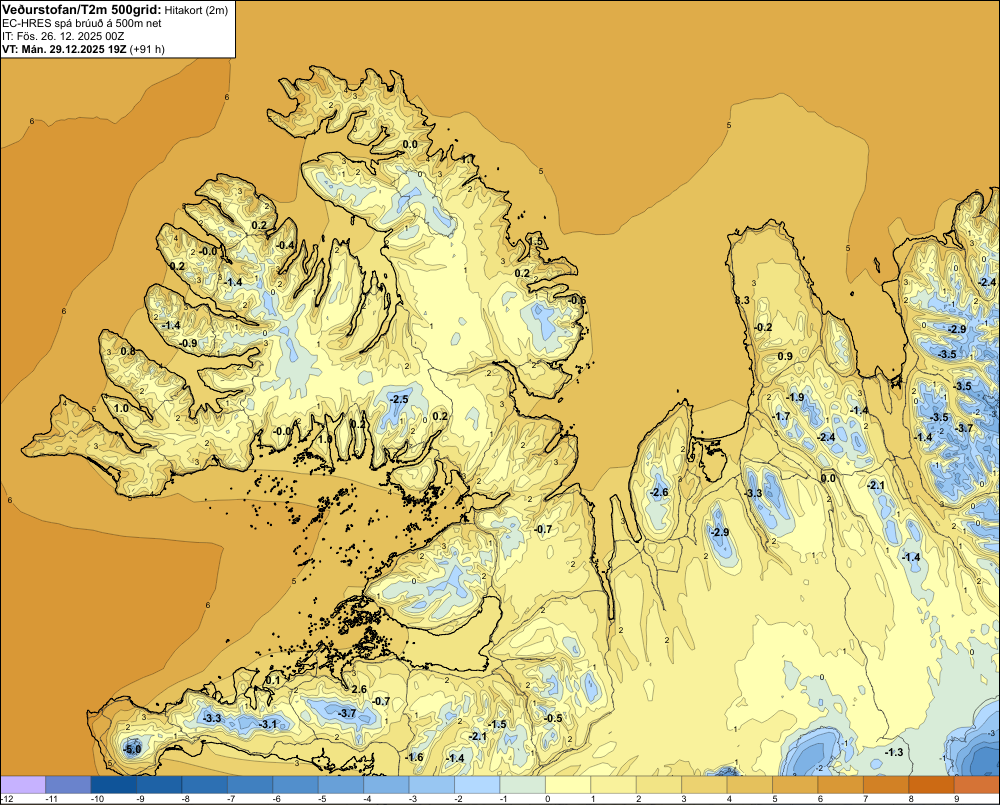Click the legend scale value -5
The height and width of the screenshot is (805, 1000).
(323, 799)
